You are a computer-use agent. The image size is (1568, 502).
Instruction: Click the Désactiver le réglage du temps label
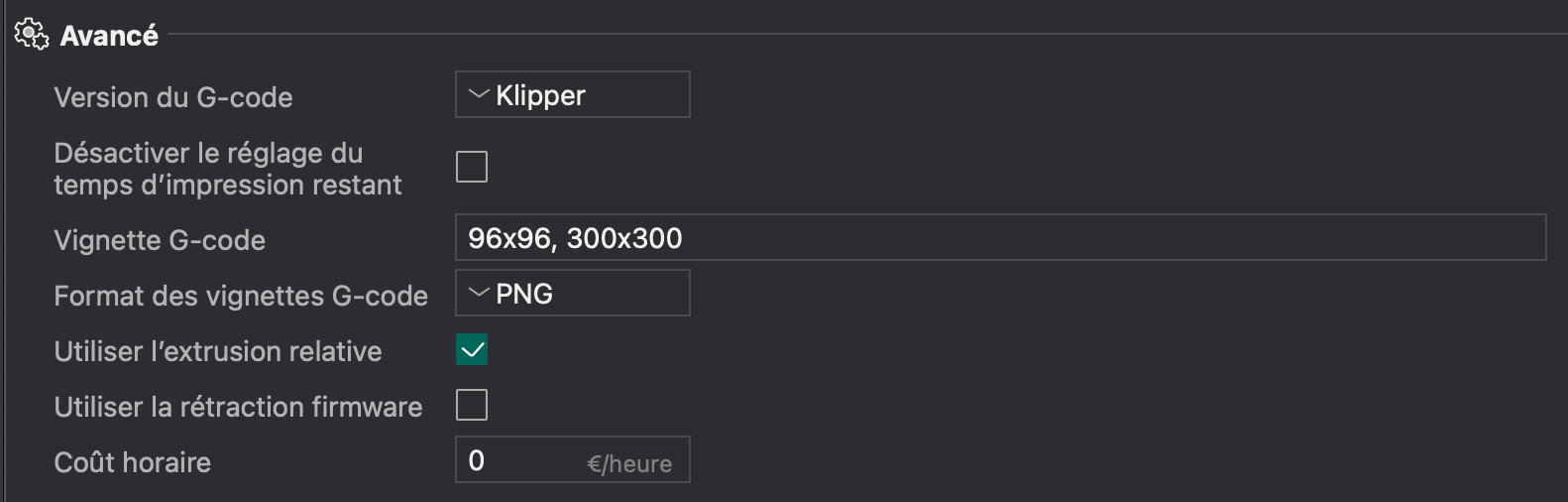pos(227,169)
